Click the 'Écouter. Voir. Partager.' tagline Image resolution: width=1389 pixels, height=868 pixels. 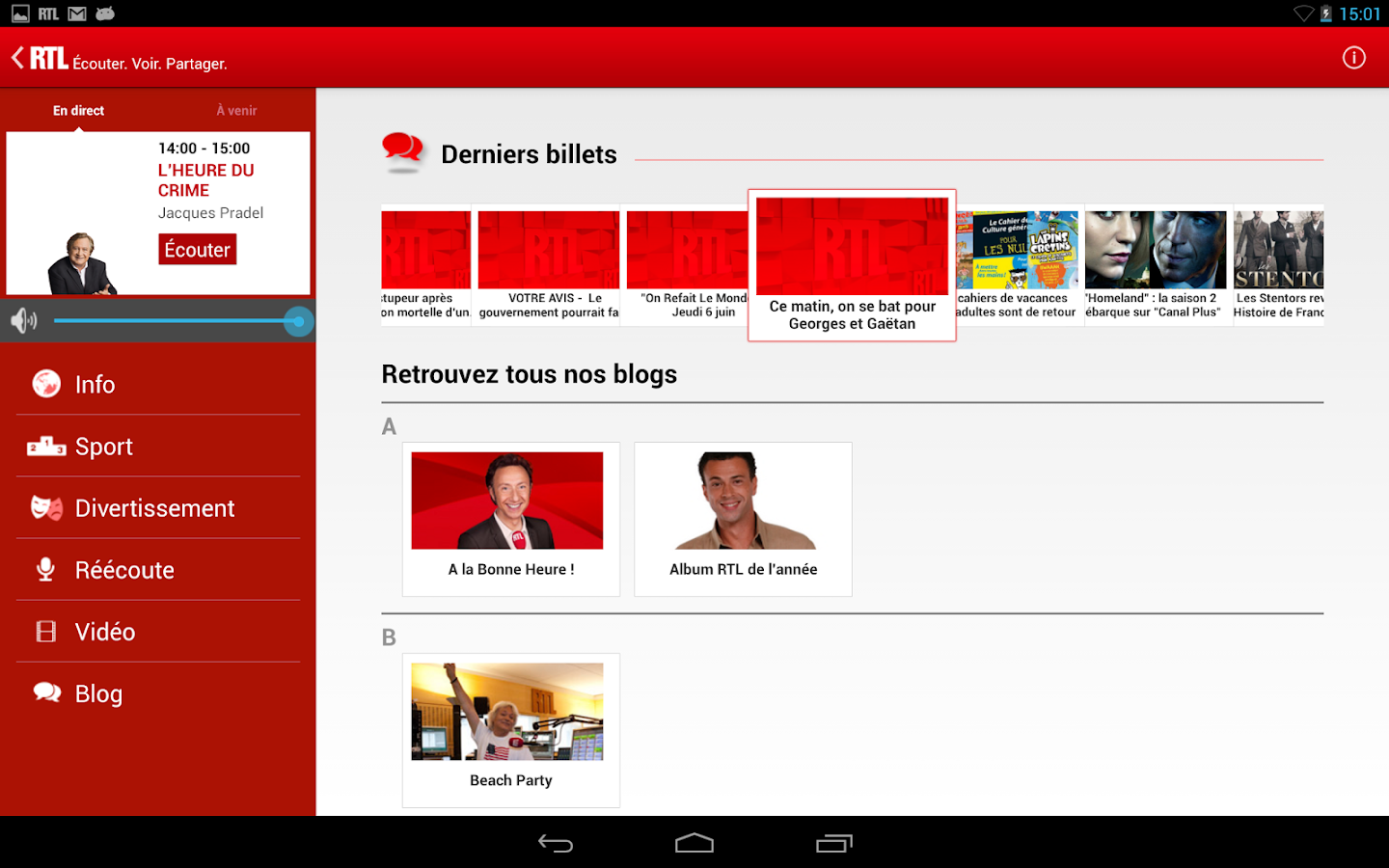tap(150, 64)
